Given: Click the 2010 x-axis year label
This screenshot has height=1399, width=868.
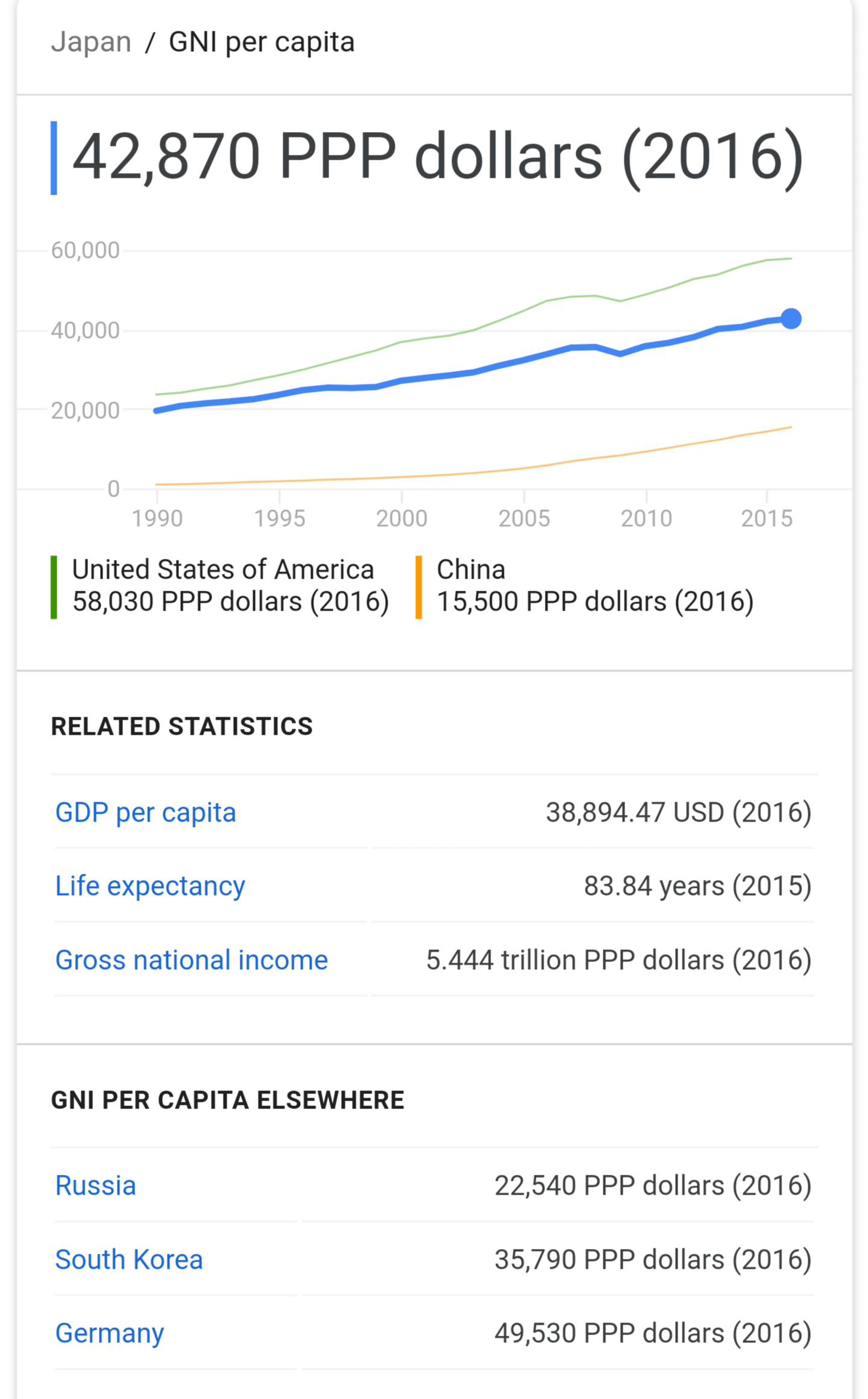Looking at the screenshot, I should click(646, 518).
